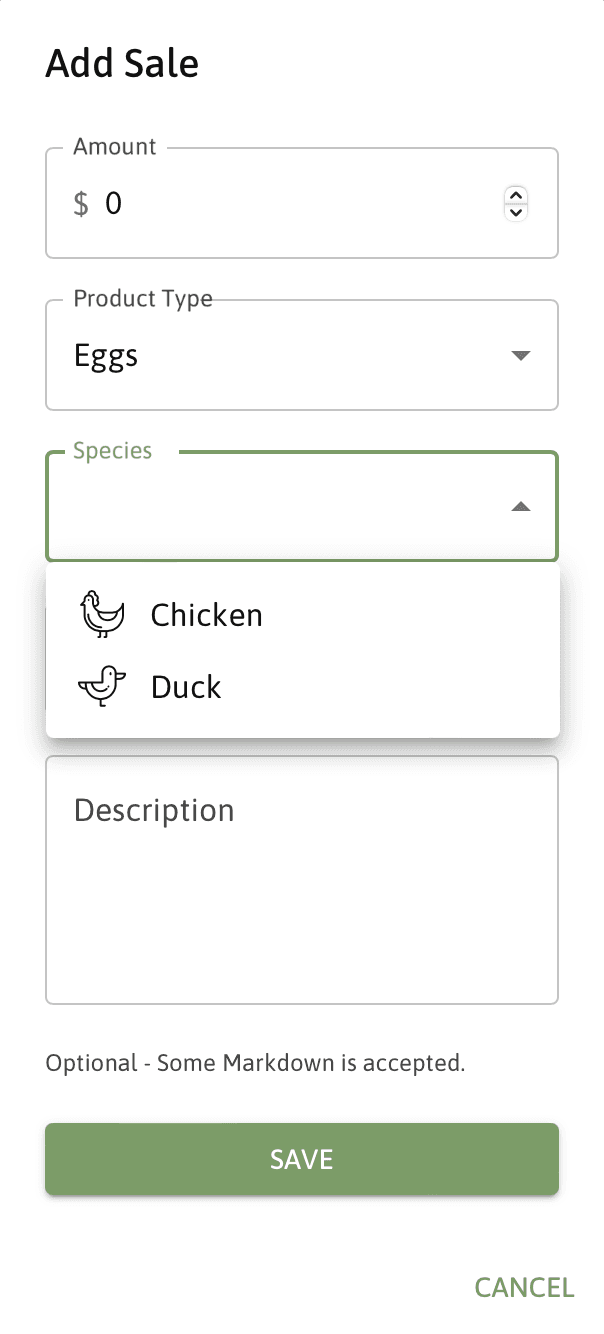Click the Add Sale heading
Viewport: 604px width, 1334px height.
click(122, 63)
